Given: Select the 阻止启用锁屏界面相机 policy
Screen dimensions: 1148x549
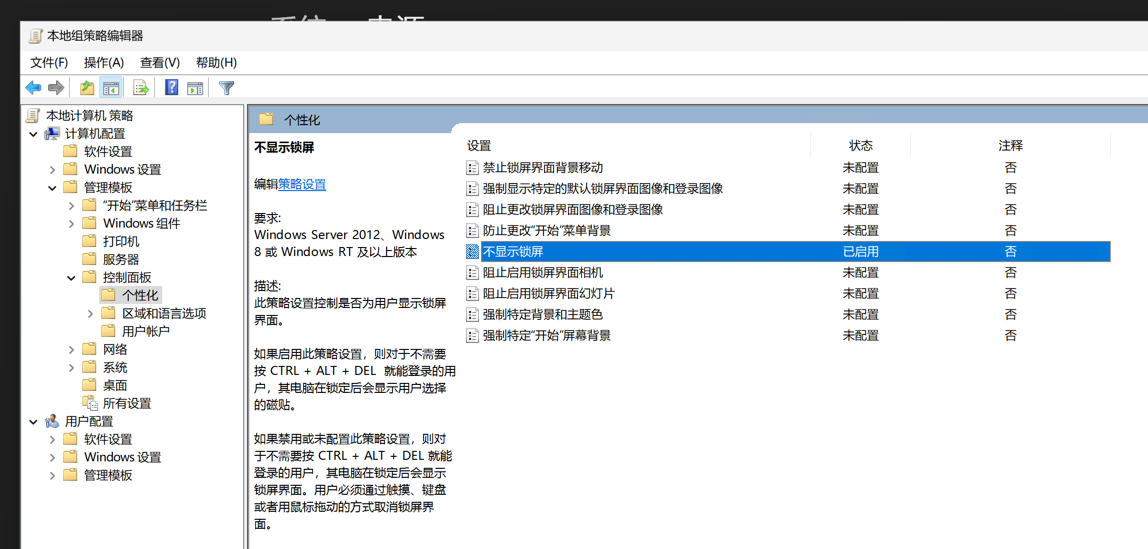Looking at the screenshot, I should (x=543, y=272).
